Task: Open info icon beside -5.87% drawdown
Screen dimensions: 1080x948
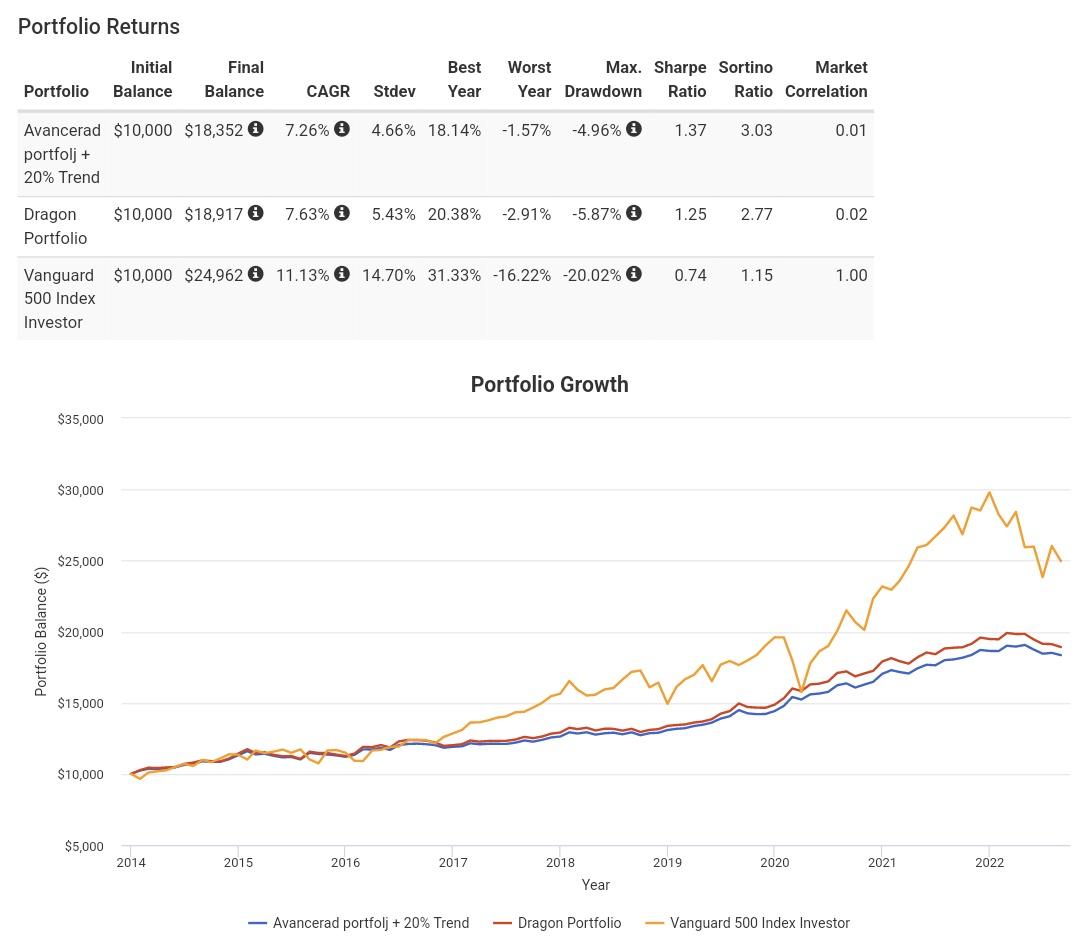Action: click(x=634, y=214)
